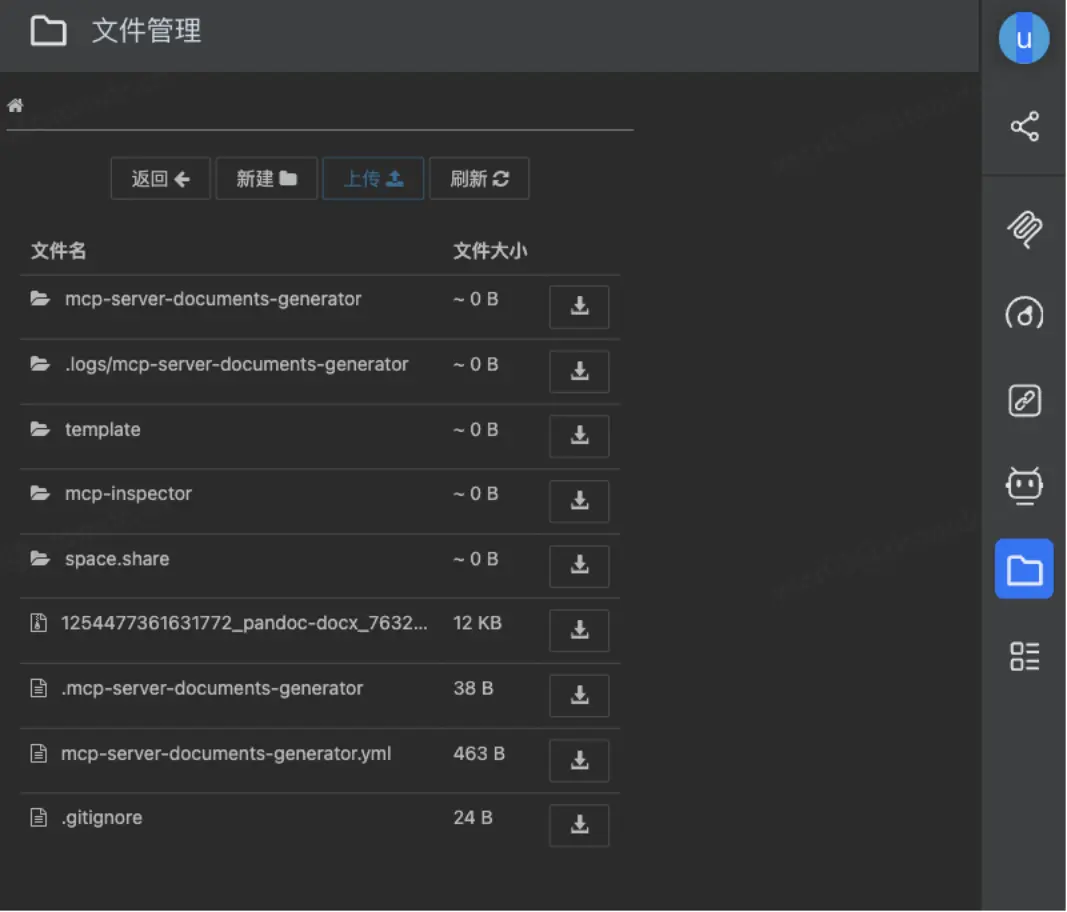Download the mcp-server-documents-generator folder
This screenshot has height=912, width=1067.
(579, 307)
